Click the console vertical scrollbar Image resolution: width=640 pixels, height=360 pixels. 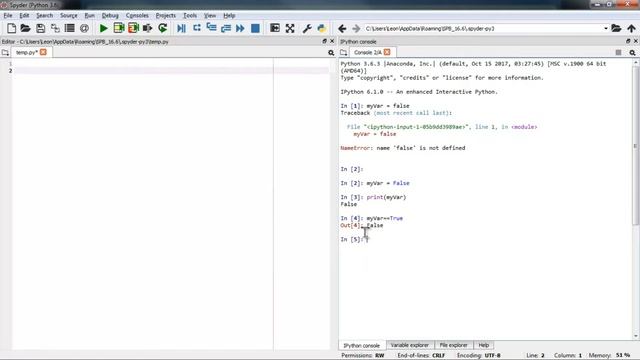click(636, 145)
